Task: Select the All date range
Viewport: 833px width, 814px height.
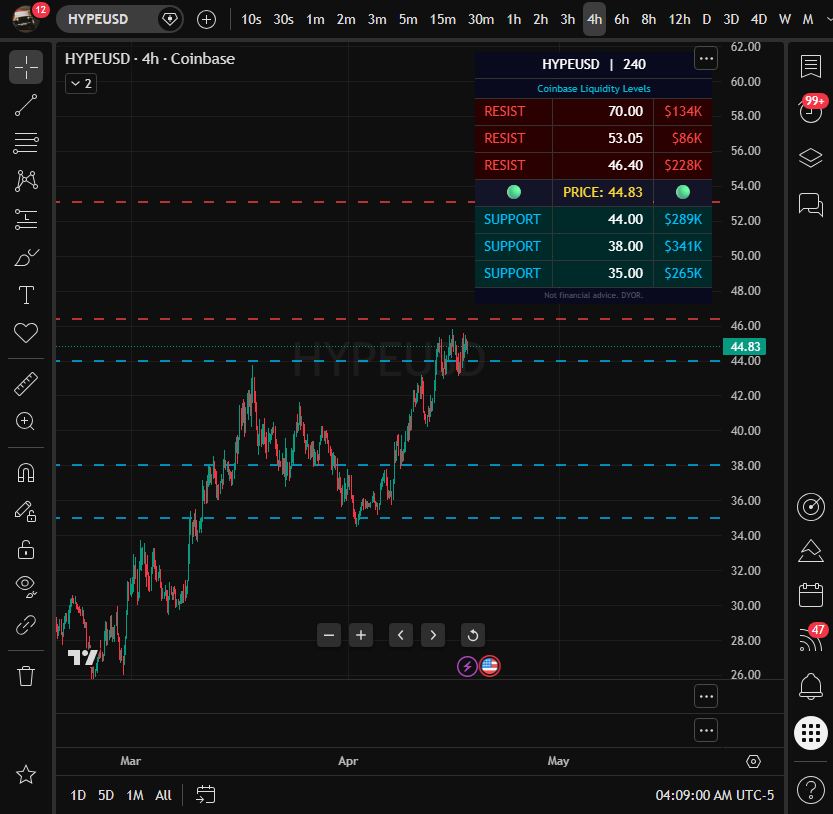Action: click(x=163, y=795)
